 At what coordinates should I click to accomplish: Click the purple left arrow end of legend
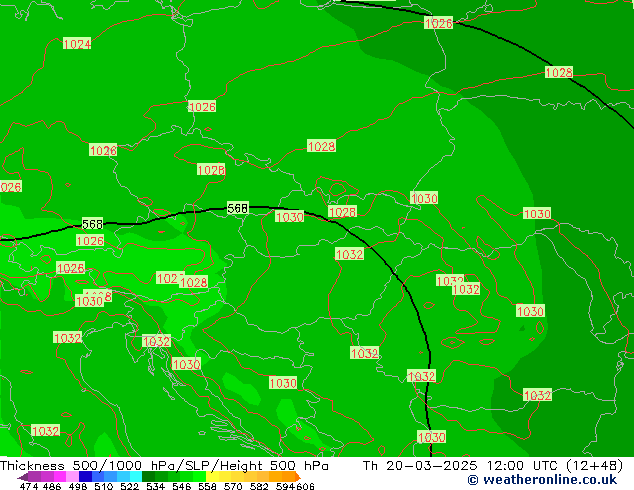pos(23,477)
